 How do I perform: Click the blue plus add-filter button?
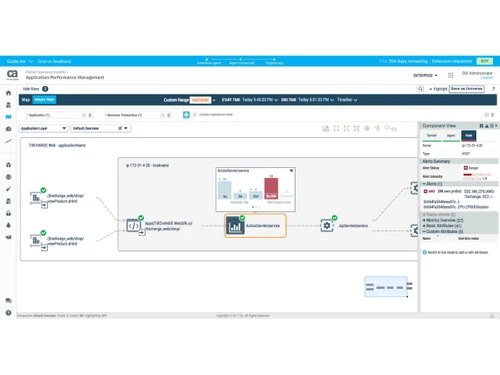pyautogui.click(x=186, y=115)
